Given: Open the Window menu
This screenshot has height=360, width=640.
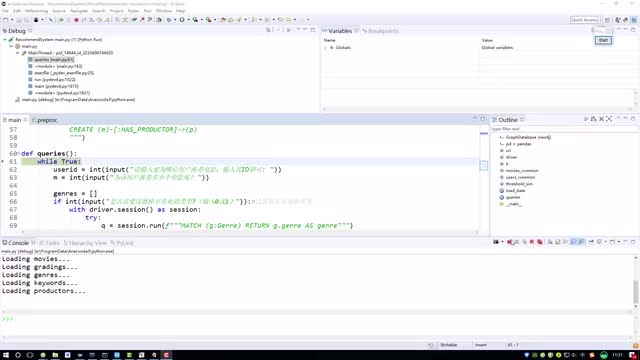Looking at the screenshot, I should (164, 11).
